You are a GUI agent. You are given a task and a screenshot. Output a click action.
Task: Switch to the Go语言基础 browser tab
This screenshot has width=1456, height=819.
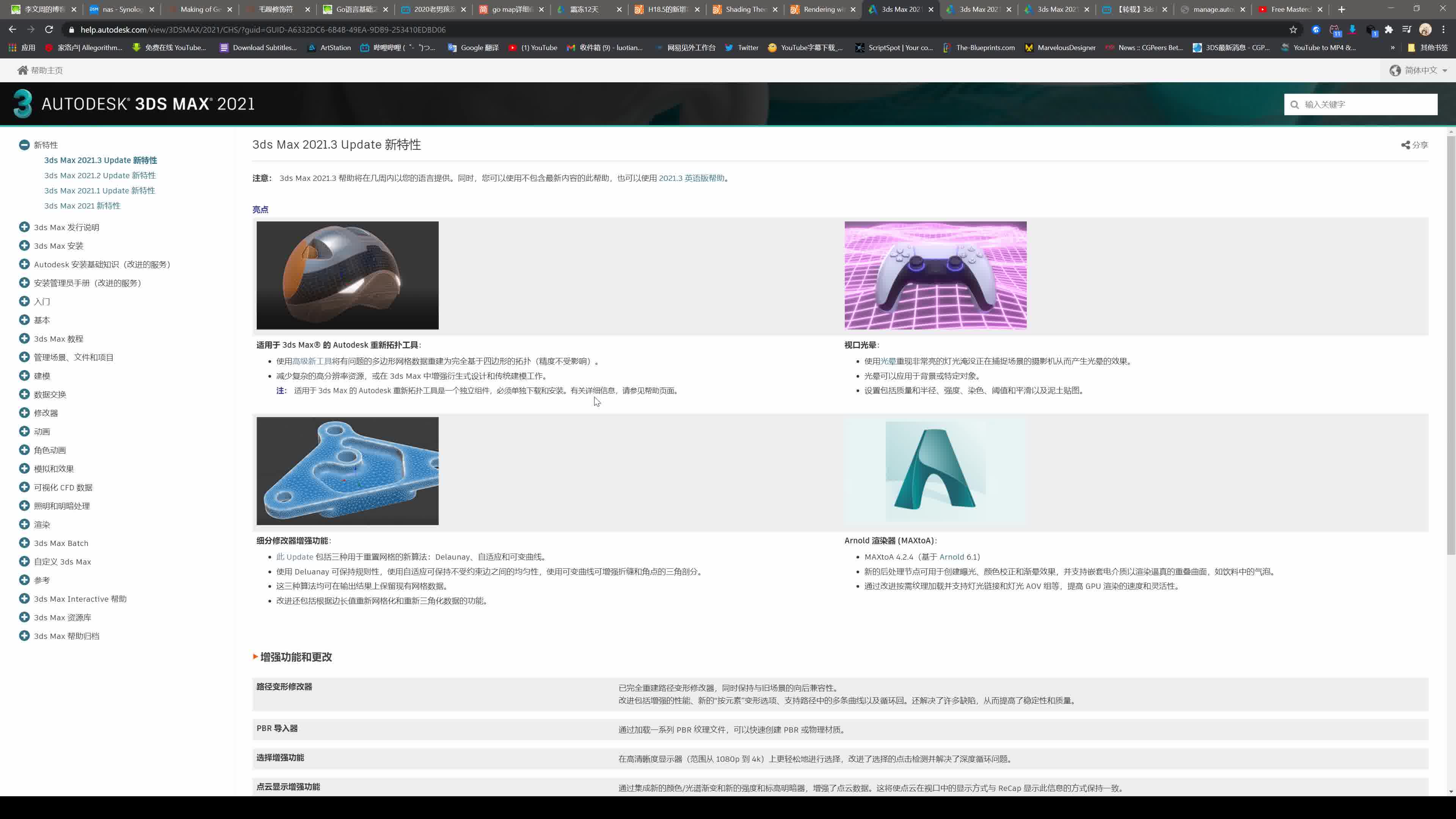point(356,9)
